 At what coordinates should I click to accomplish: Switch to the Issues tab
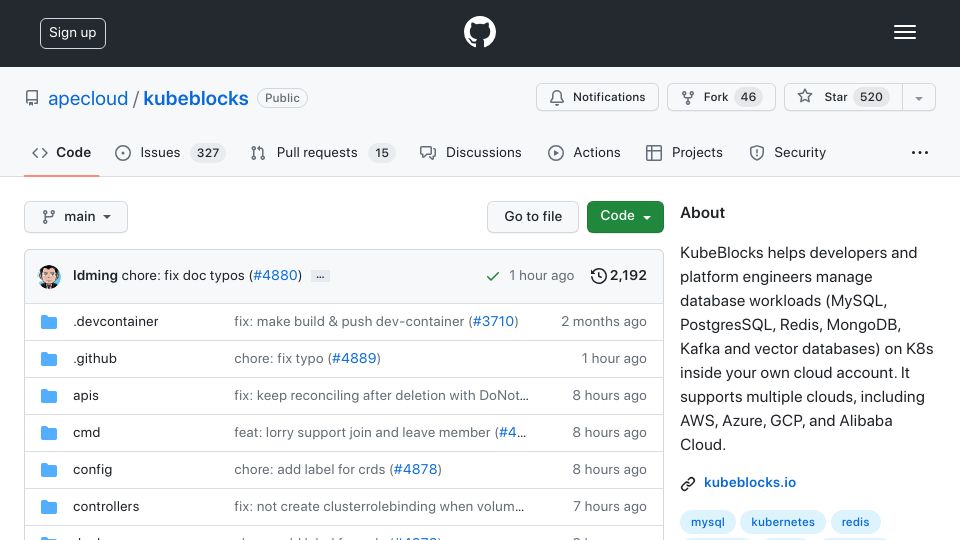pyautogui.click(x=170, y=152)
